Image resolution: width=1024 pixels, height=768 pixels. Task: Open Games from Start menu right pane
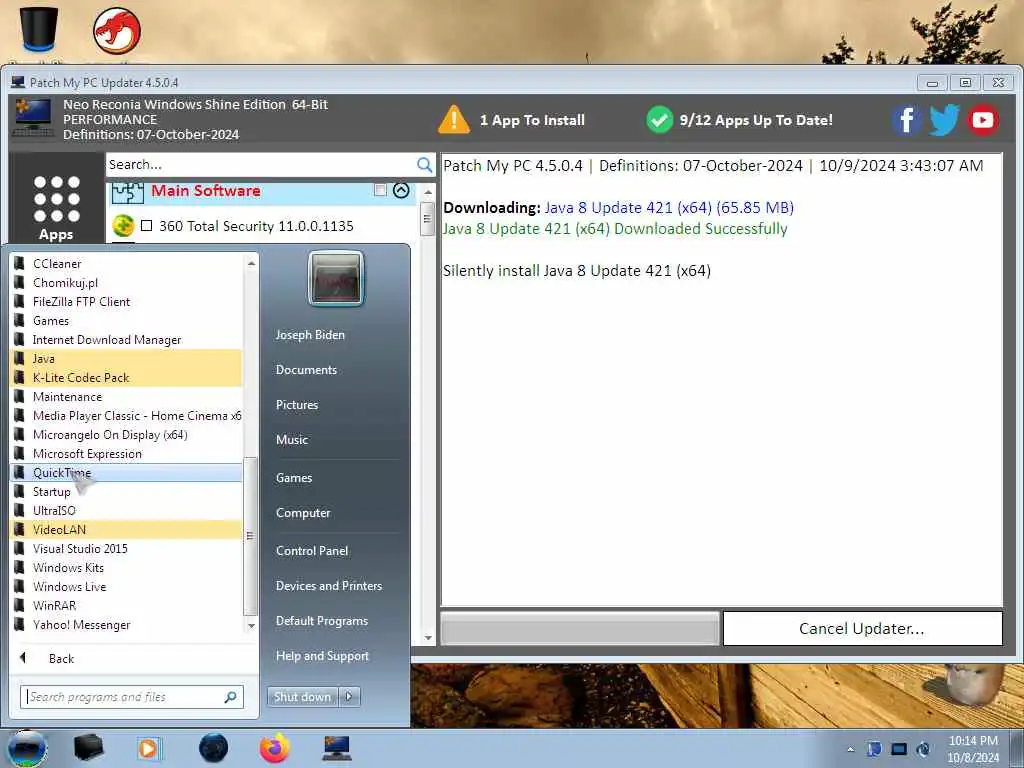coord(294,478)
